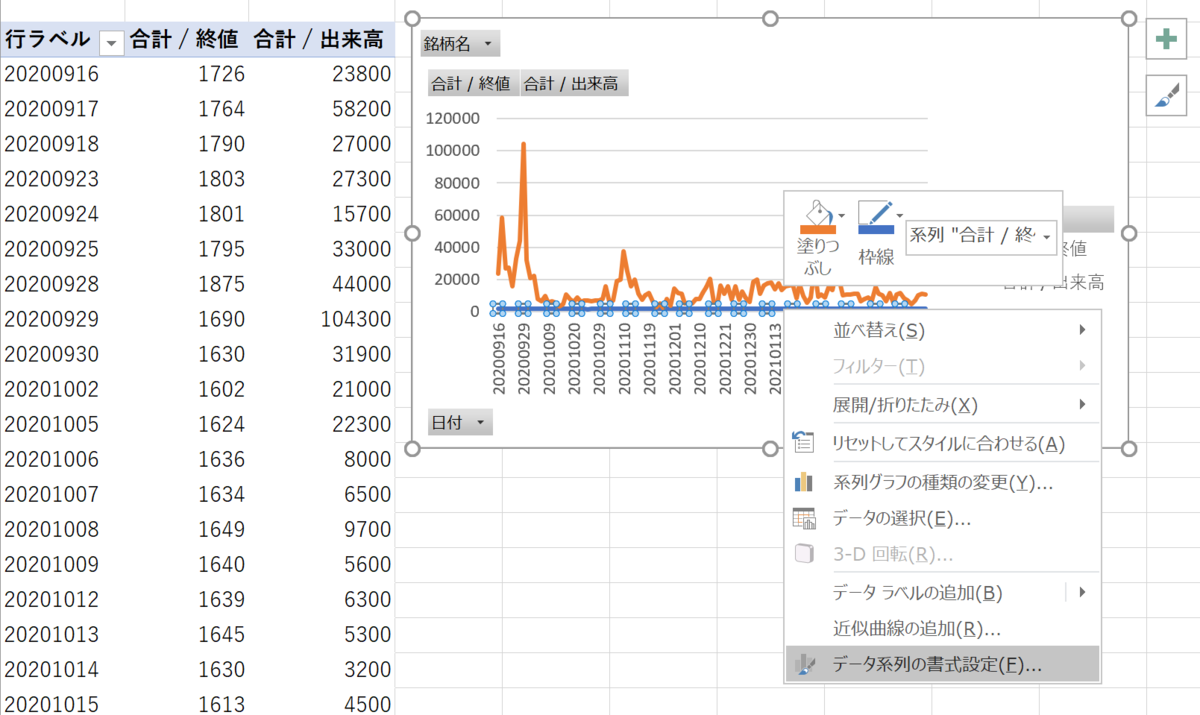This screenshot has height=715, width=1200.
Task: Select row label cell 20200923
Action: click(x=52, y=179)
